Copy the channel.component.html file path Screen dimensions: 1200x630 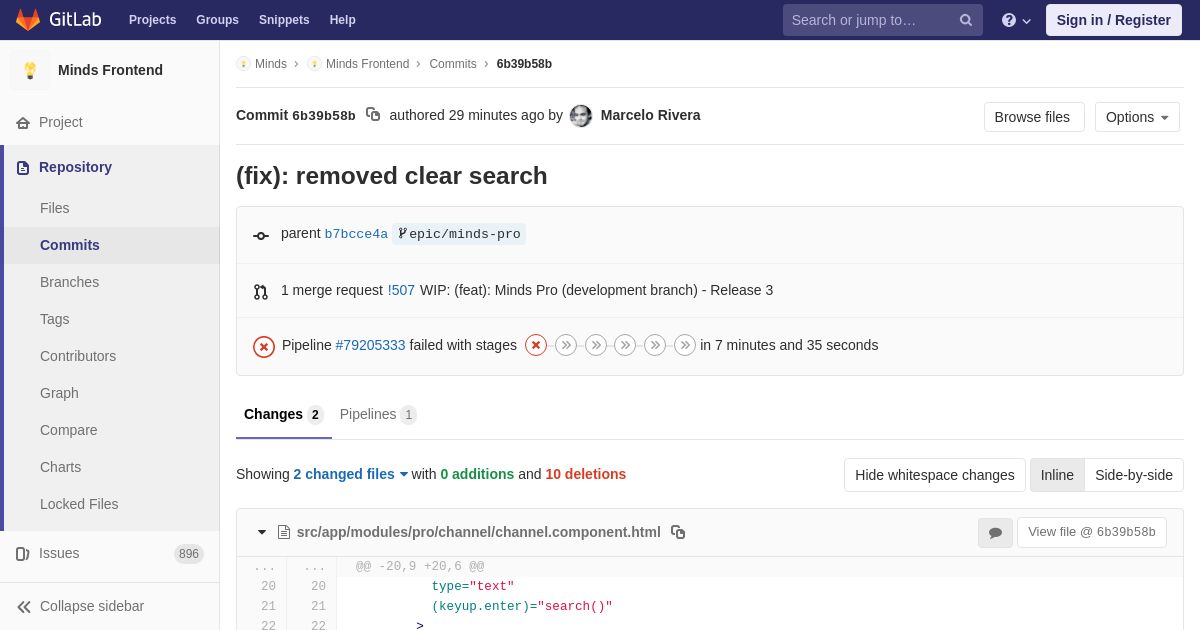click(x=678, y=532)
